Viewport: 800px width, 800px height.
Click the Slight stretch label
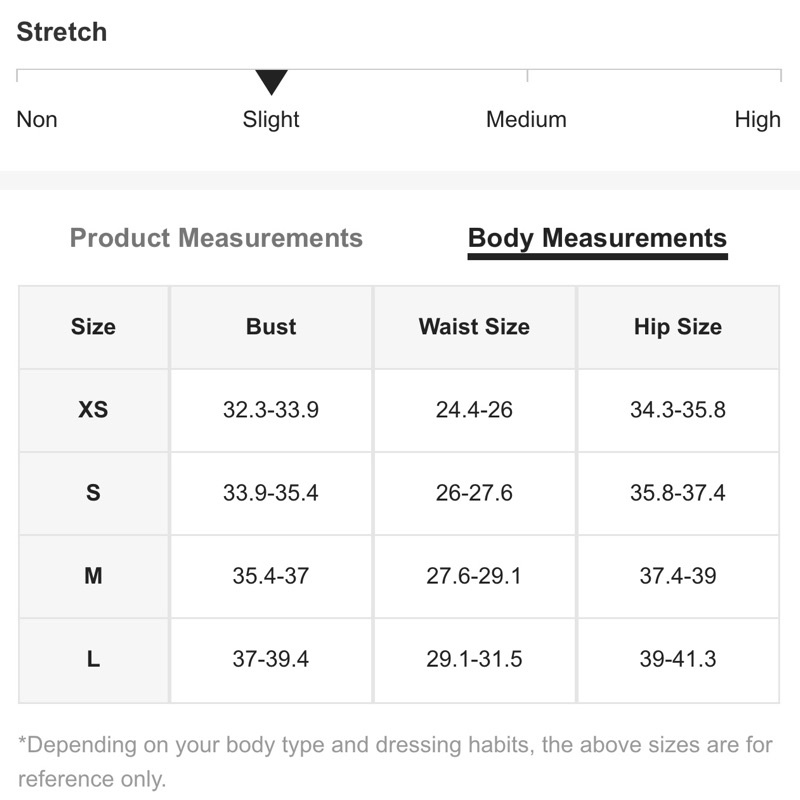pos(271,120)
